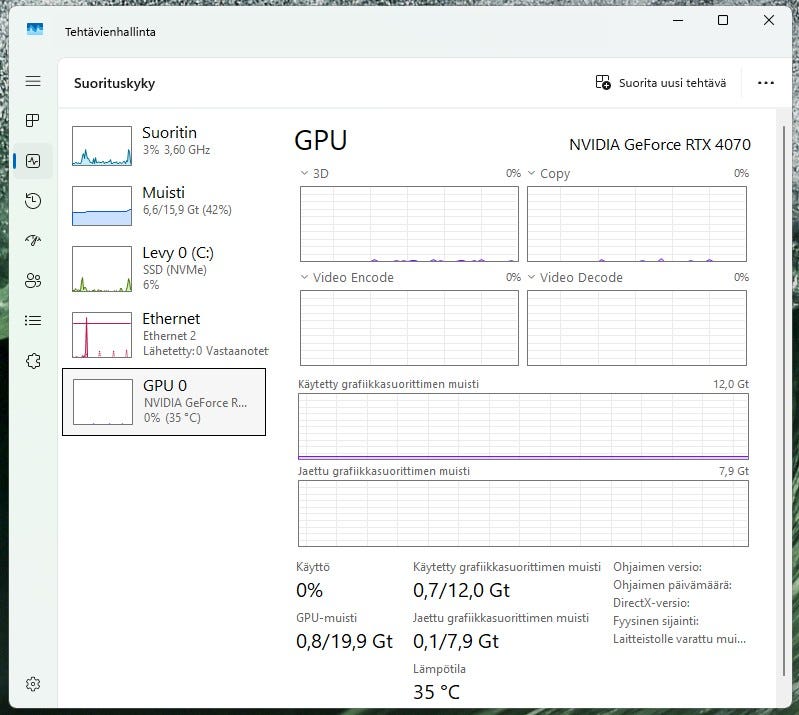Open the Users page icon
The height and width of the screenshot is (715, 799).
[x=33, y=281]
